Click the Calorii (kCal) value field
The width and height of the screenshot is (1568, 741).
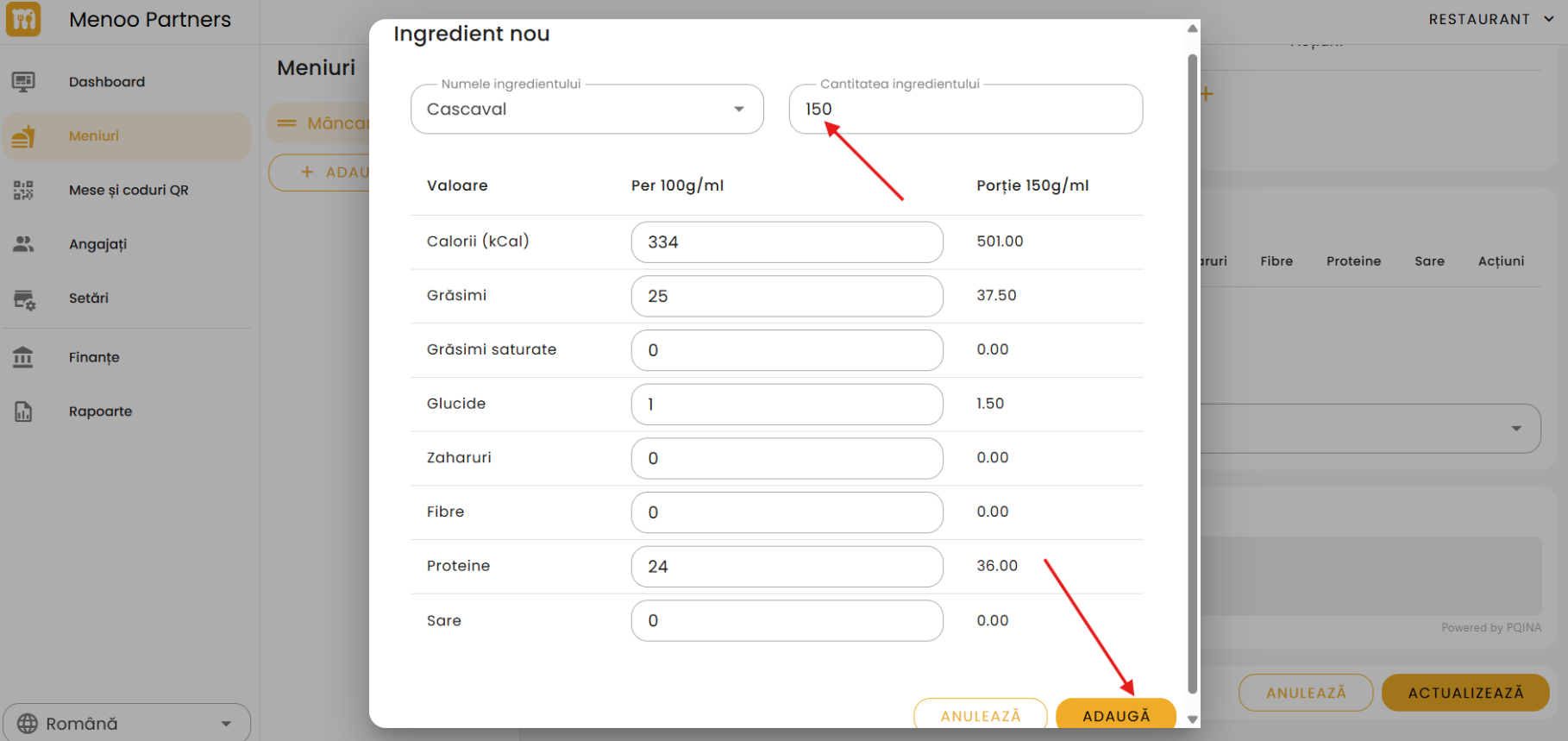tap(787, 242)
